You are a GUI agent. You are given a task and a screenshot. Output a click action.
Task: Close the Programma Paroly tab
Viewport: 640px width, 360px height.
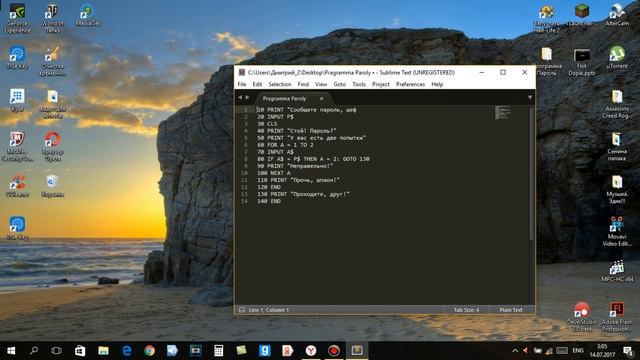(322, 98)
